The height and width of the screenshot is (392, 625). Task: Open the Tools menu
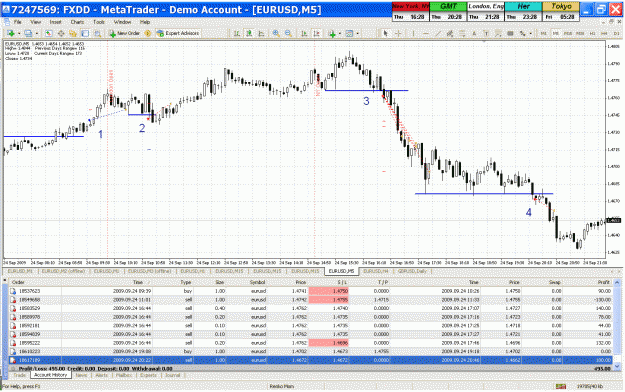[x=99, y=22]
